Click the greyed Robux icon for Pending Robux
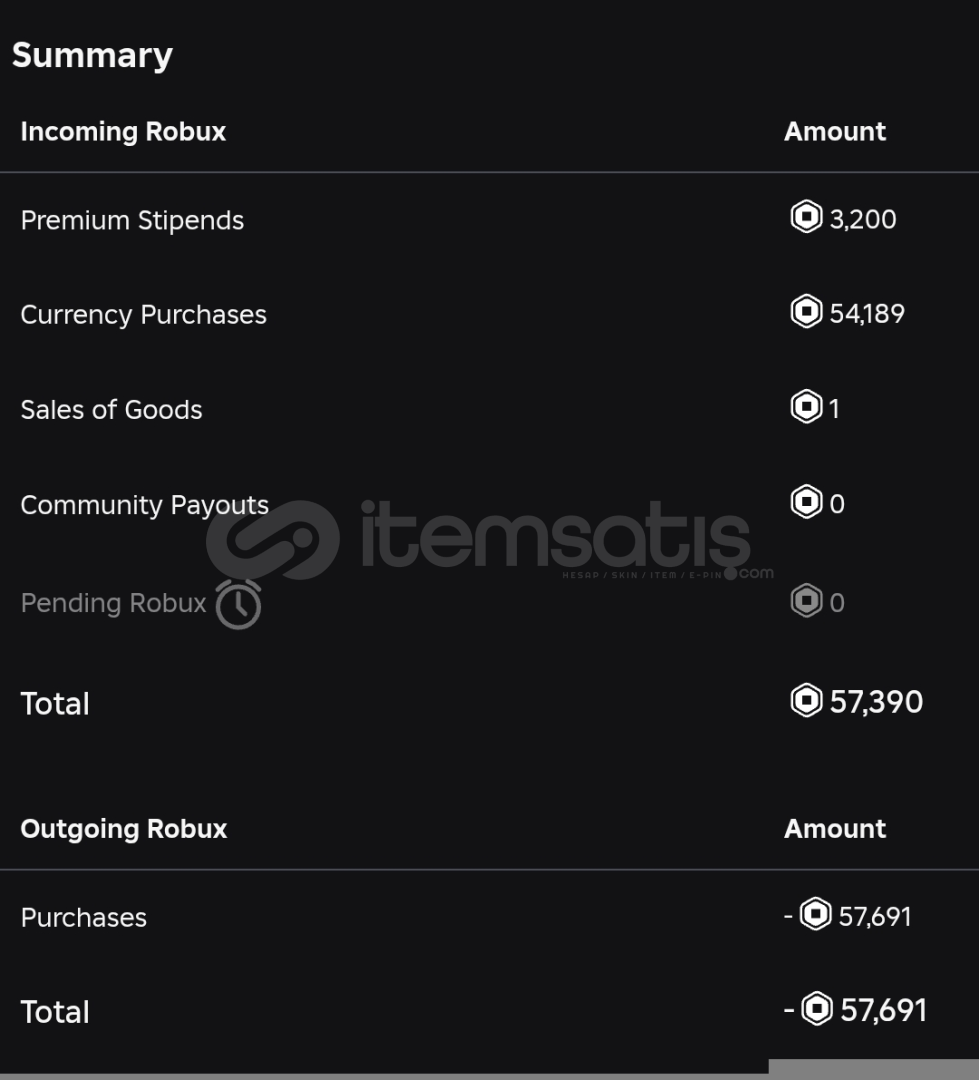The width and height of the screenshot is (979, 1080). 806,601
